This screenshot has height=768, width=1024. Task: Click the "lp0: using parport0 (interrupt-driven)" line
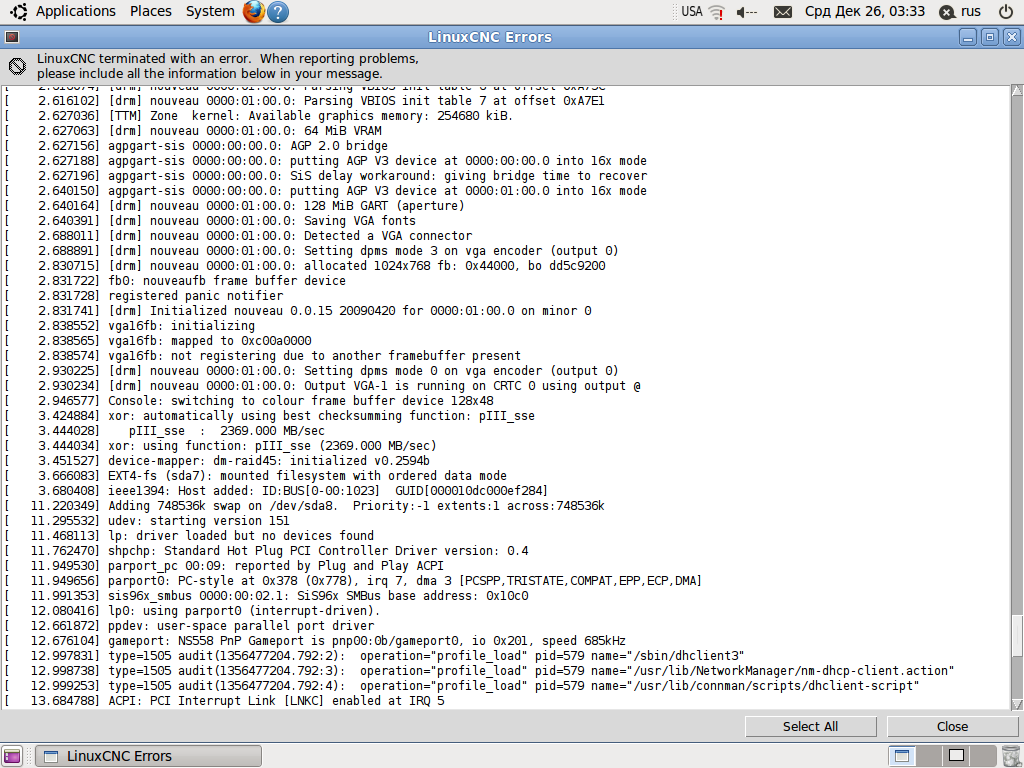(x=193, y=611)
